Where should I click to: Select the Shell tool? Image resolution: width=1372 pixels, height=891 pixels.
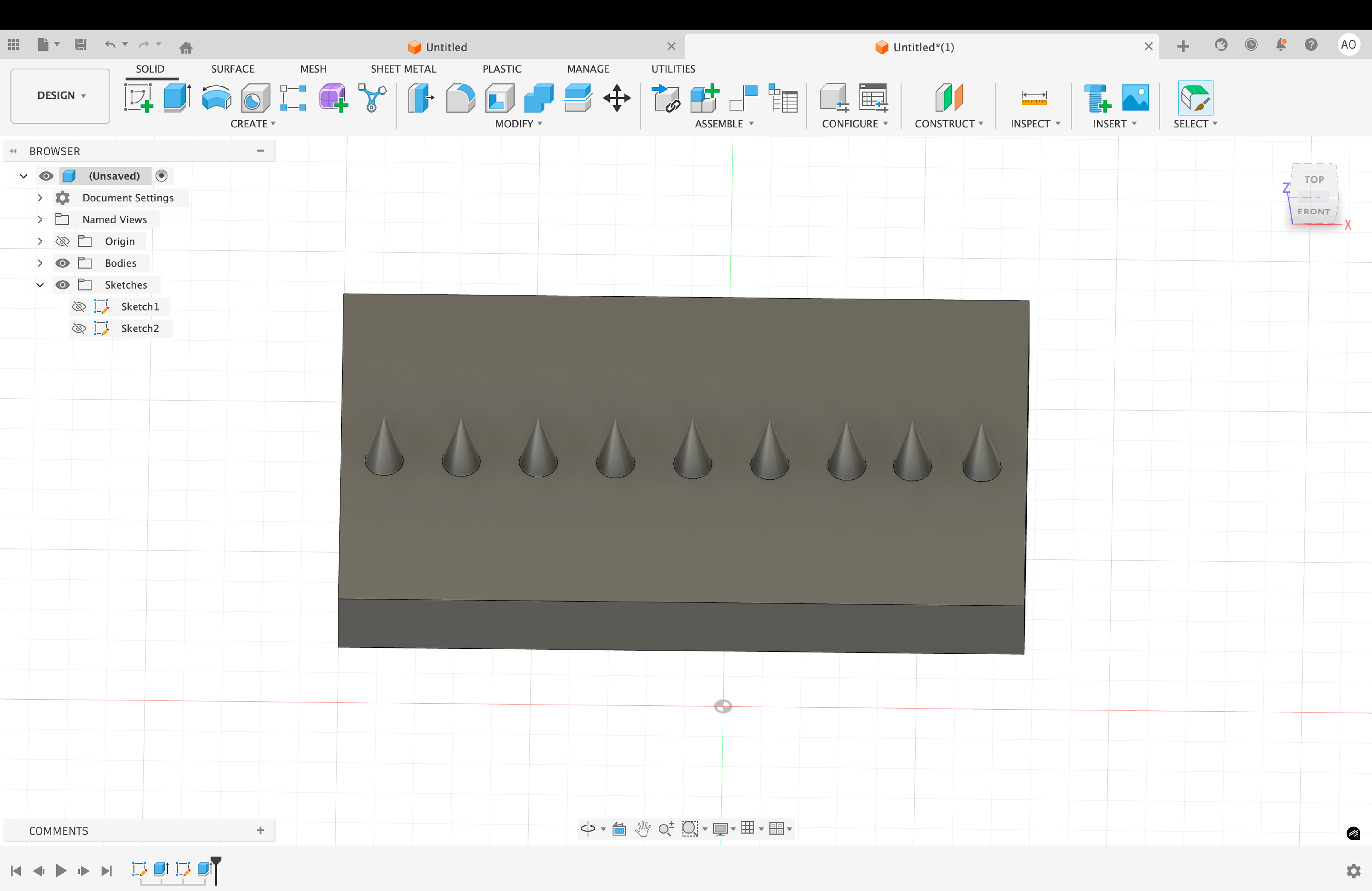click(x=499, y=98)
